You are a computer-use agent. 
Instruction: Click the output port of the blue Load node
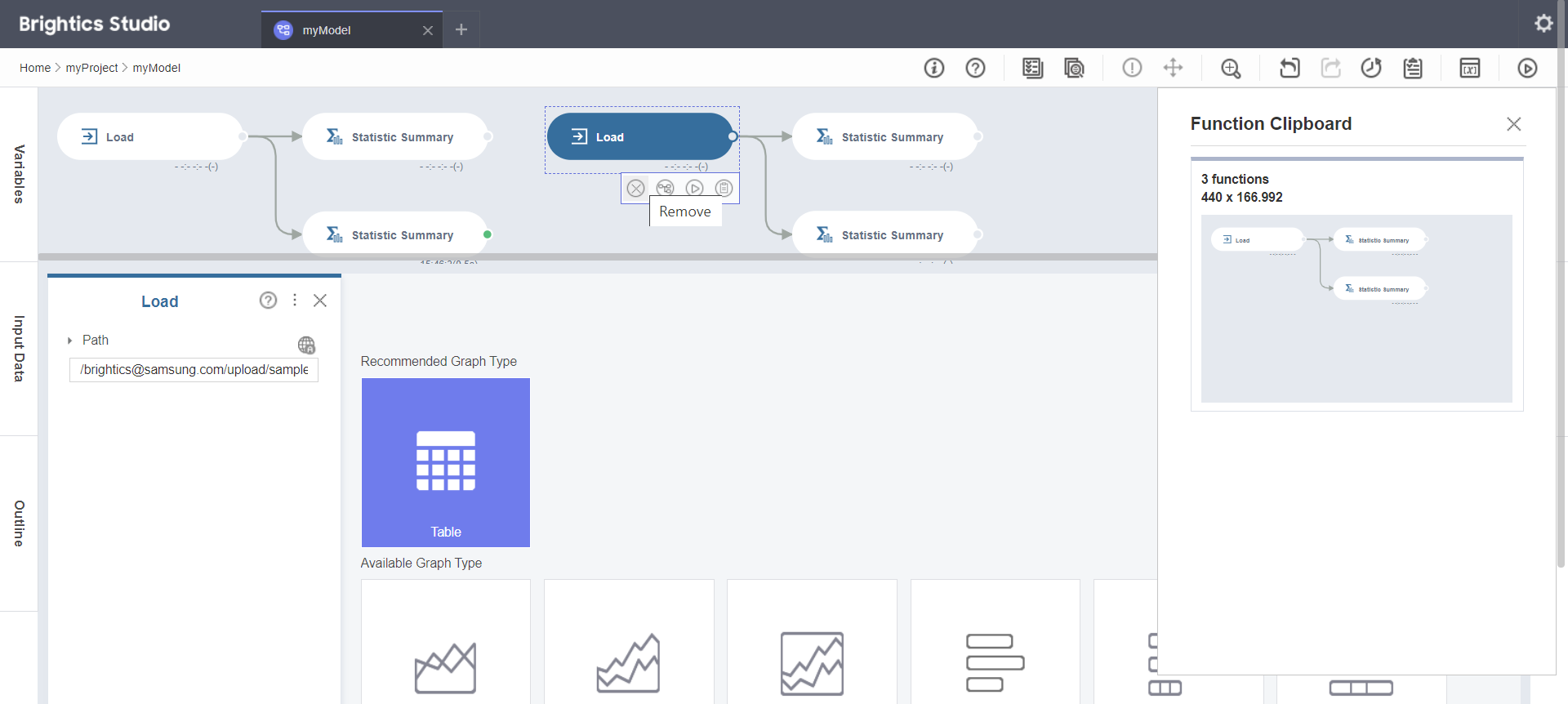[x=733, y=136]
